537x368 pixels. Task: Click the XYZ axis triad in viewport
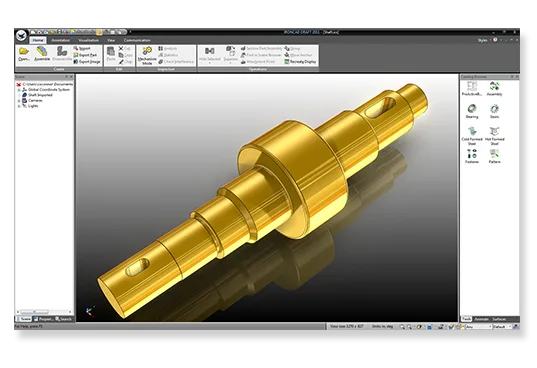(90, 311)
